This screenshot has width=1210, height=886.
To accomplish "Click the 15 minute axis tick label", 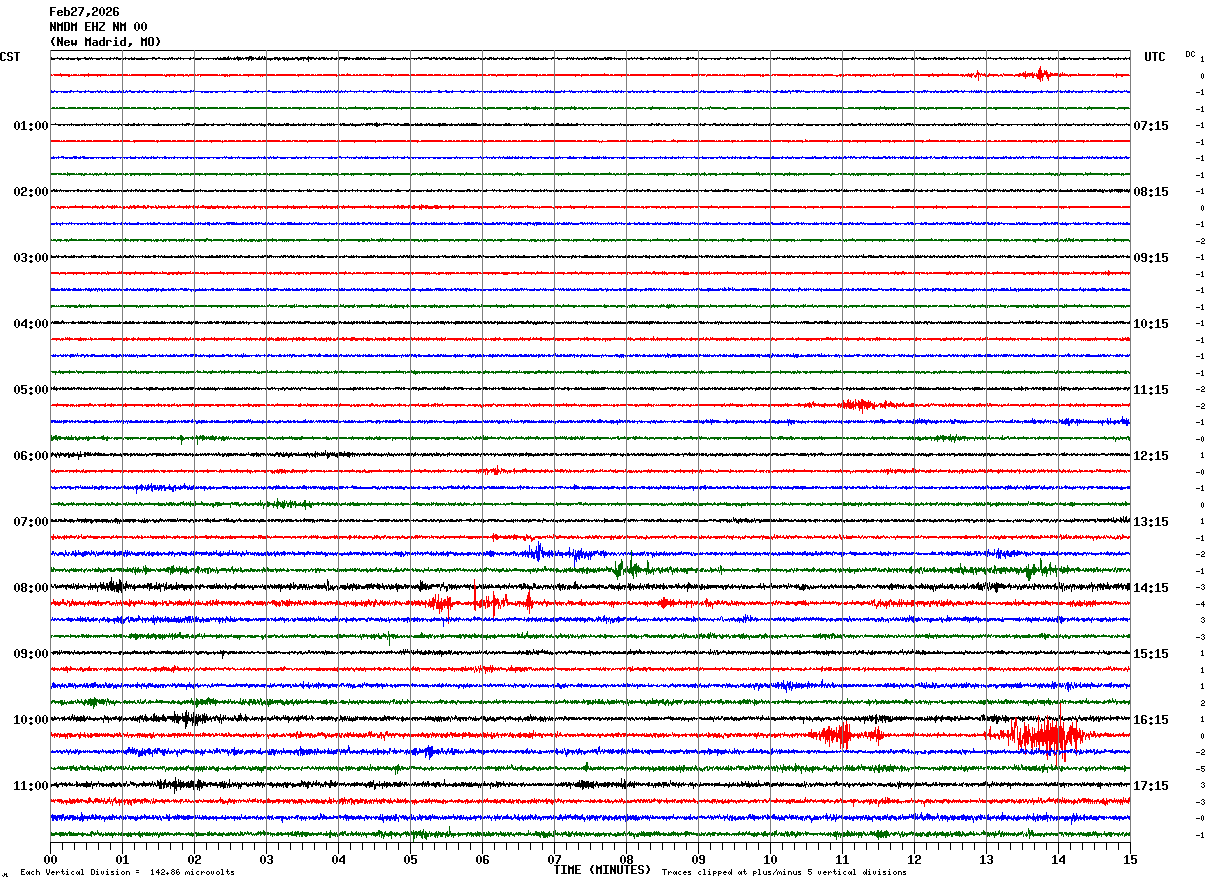I will [x=1130, y=859].
